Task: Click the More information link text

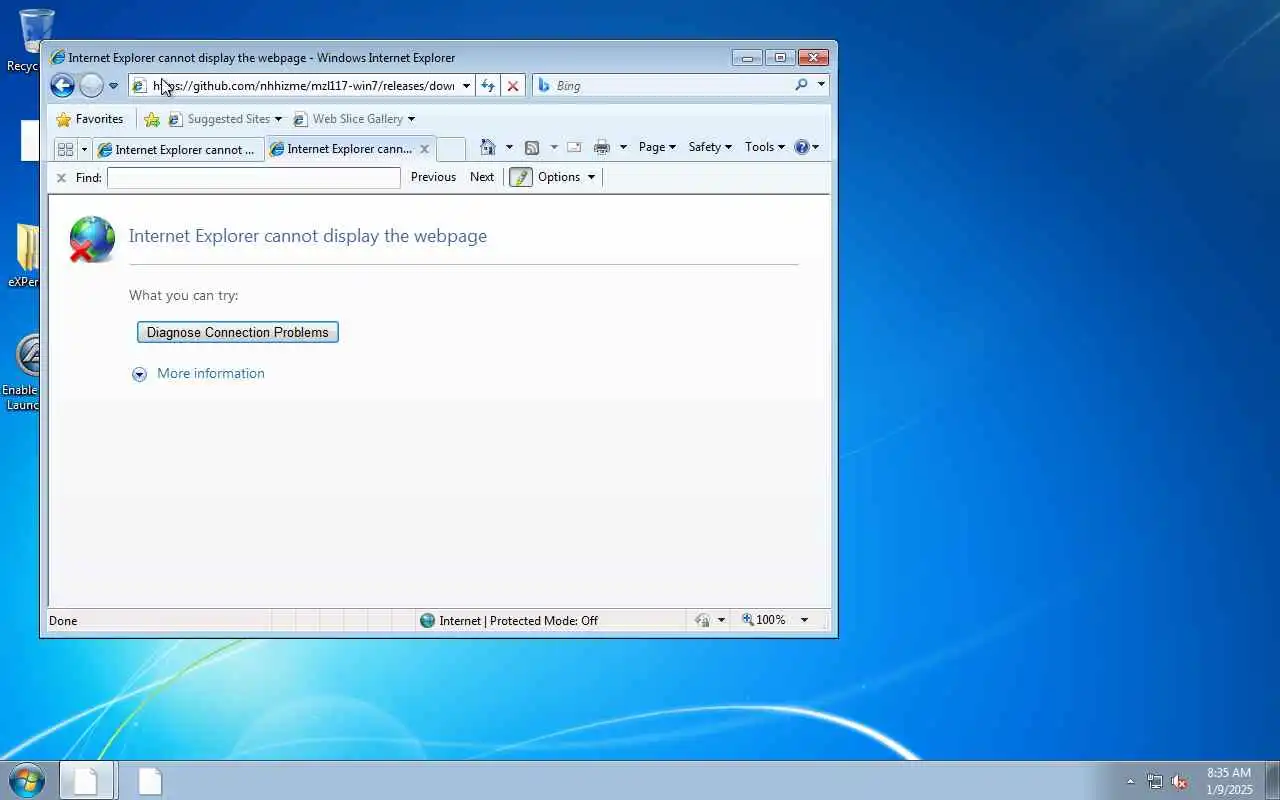Action: click(211, 373)
